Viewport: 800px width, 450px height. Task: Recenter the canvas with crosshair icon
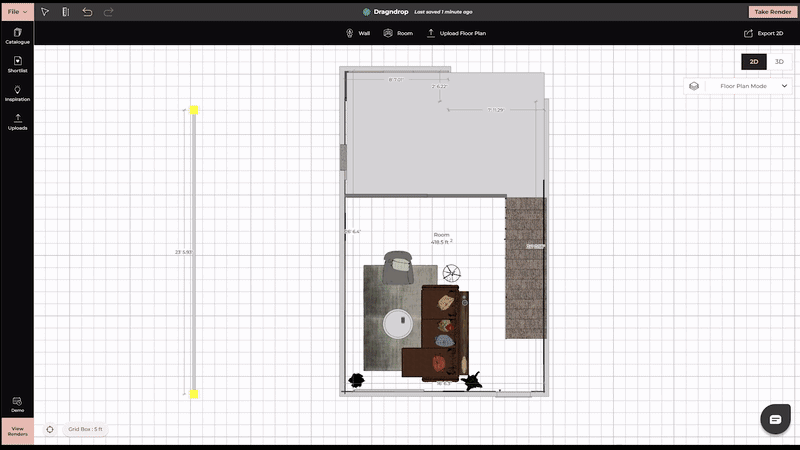tap(50, 429)
